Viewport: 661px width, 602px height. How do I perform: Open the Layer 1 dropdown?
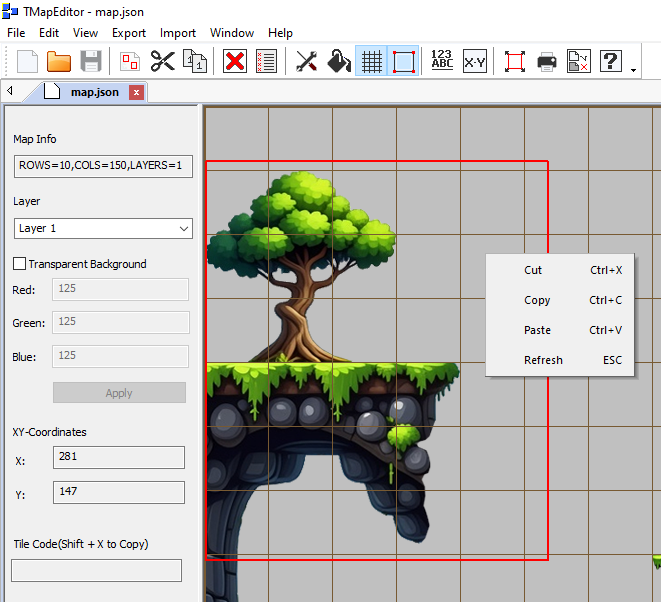click(103, 228)
